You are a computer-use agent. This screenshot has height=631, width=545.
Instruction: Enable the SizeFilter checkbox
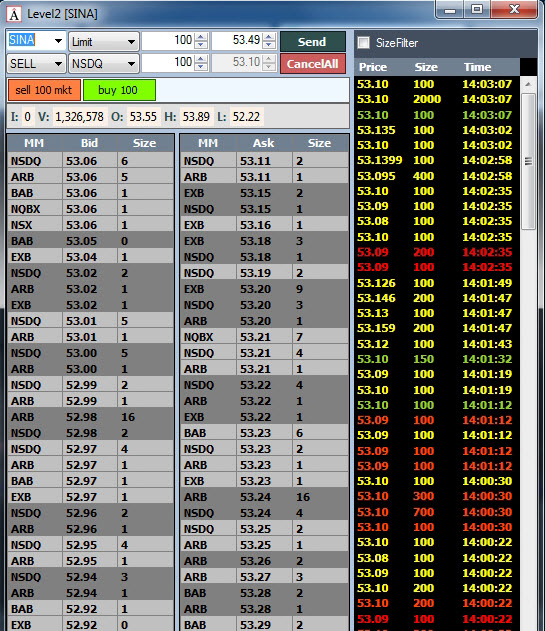point(363,43)
